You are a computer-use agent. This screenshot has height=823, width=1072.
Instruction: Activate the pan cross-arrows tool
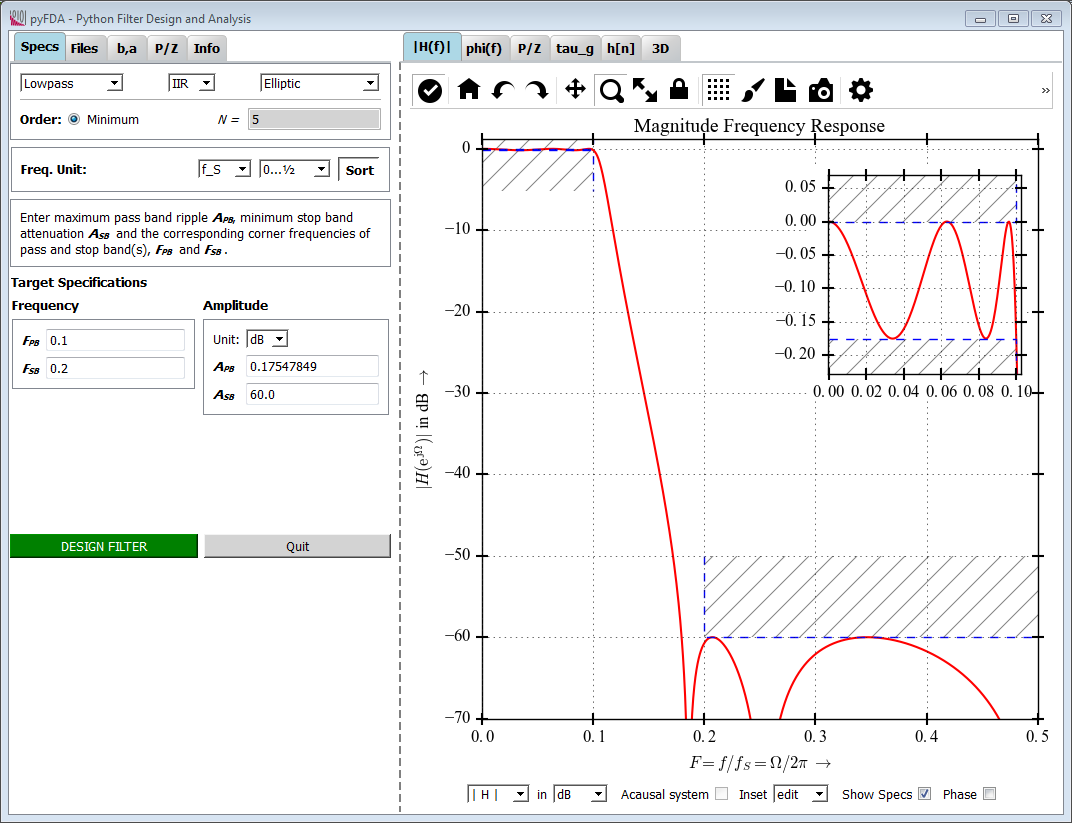pyautogui.click(x=576, y=90)
